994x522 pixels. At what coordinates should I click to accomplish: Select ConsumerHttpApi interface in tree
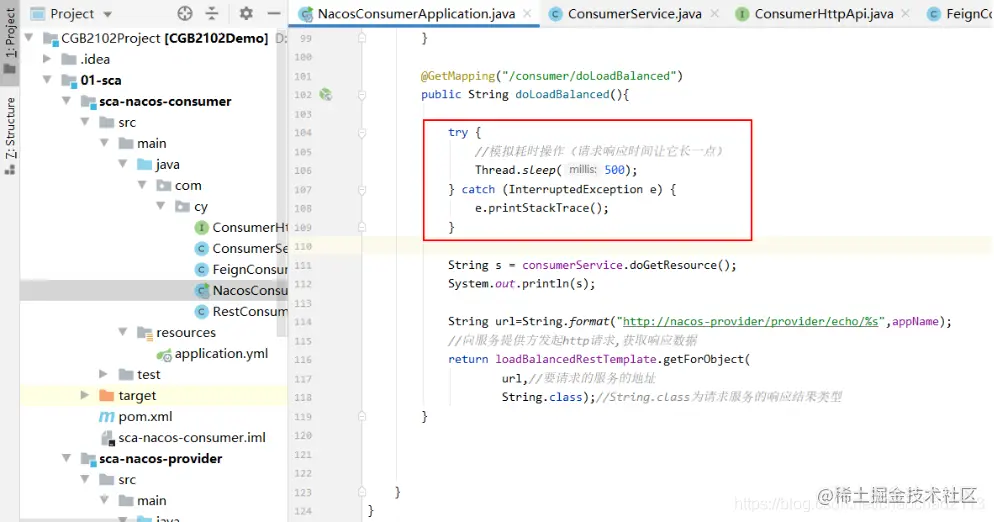[x=250, y=227]
